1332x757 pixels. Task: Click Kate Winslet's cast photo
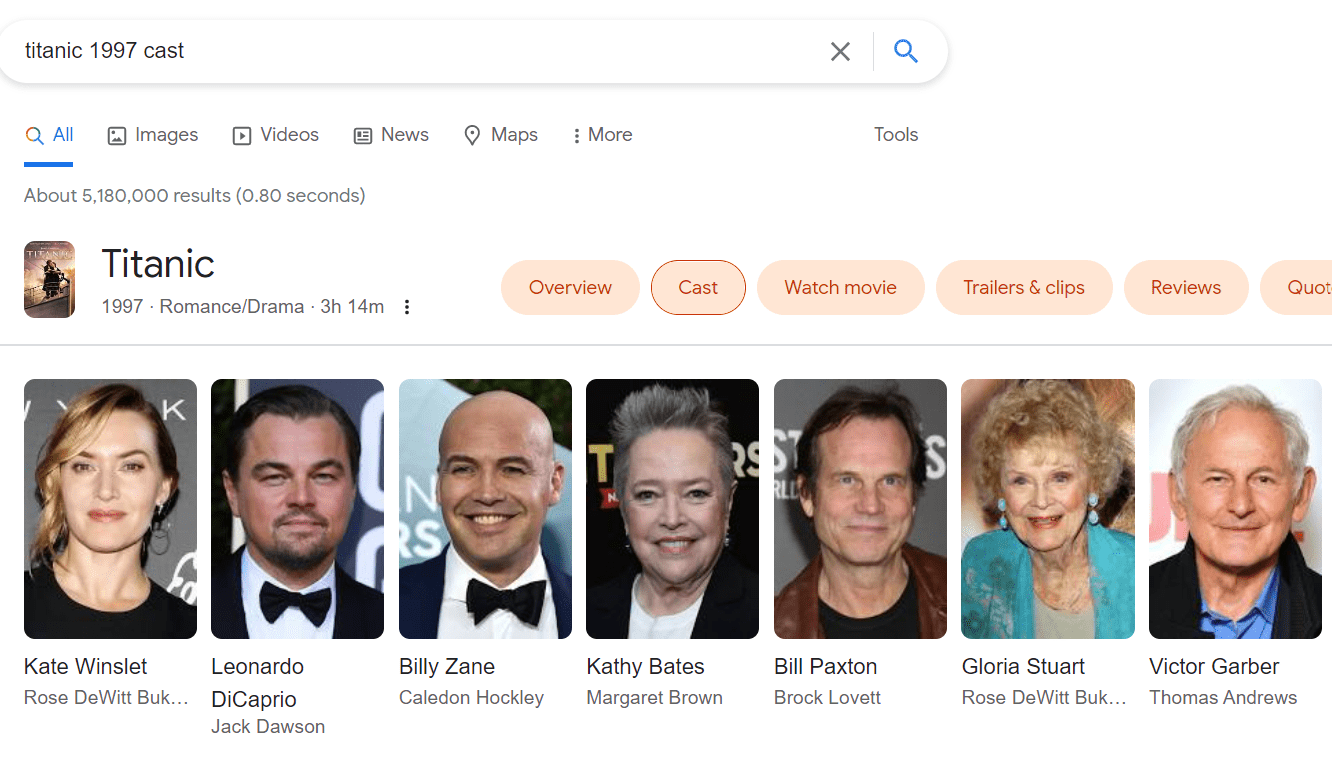pos(110,508)
